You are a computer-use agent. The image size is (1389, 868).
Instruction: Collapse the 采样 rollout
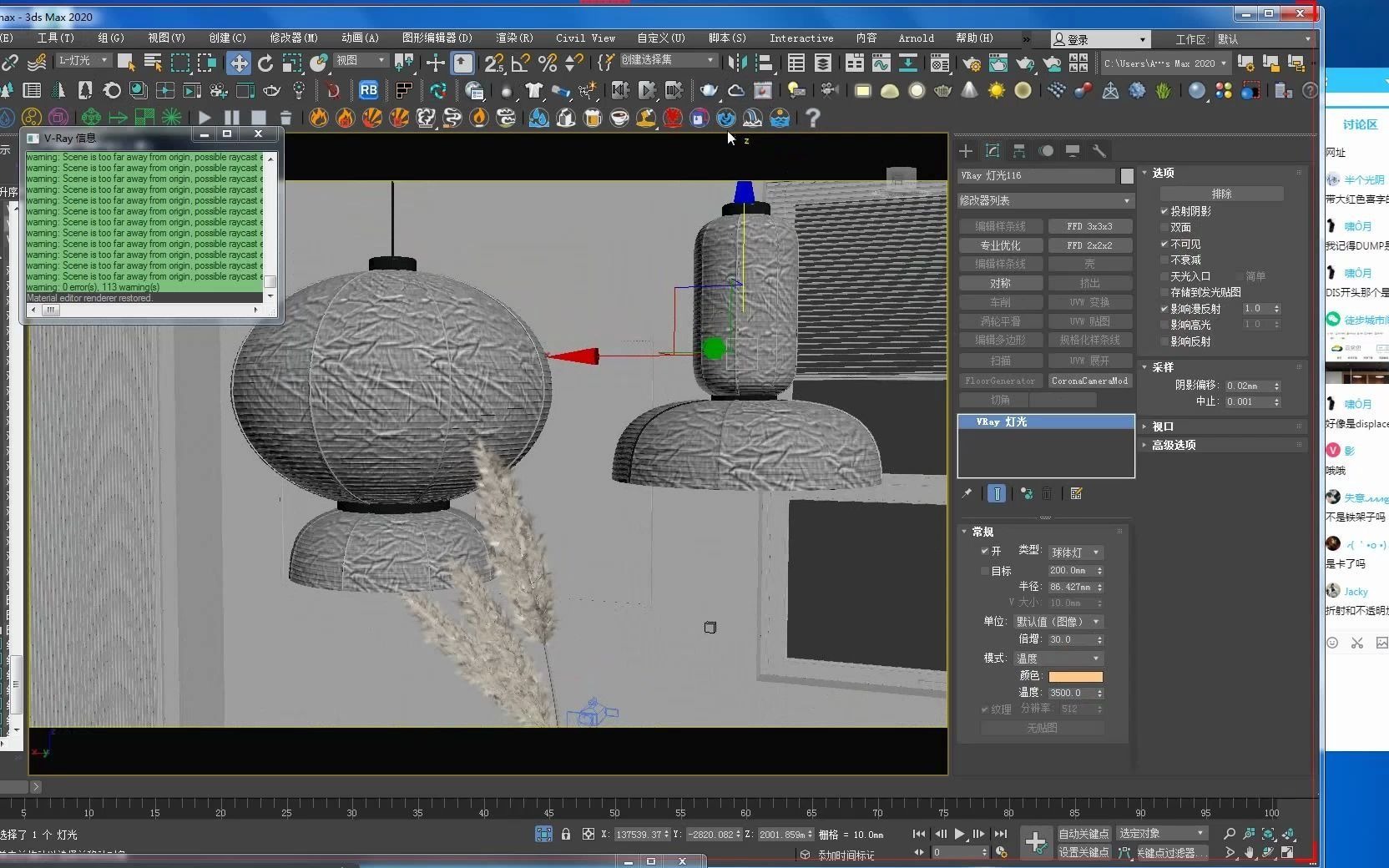tap(1163, 367)
